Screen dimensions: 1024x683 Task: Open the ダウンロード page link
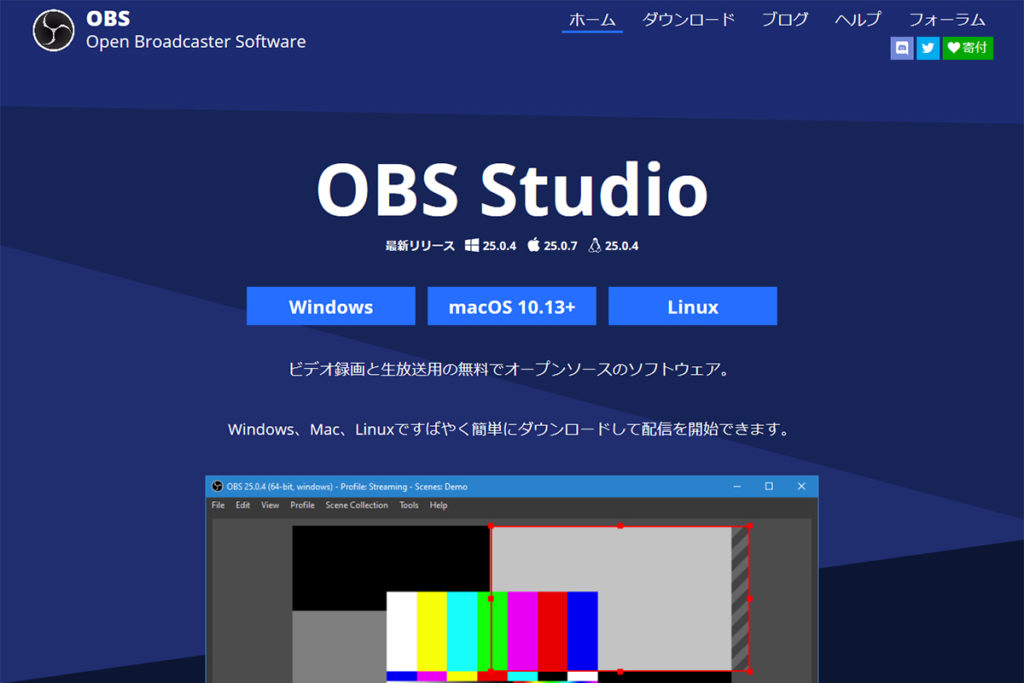pos(688,19)
